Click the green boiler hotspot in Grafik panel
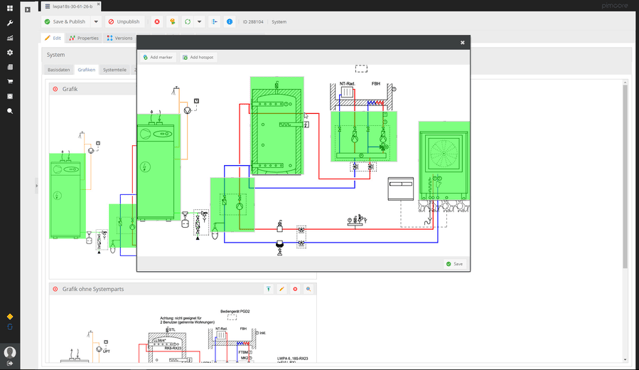Viewport: 639px width, 370px height. [x=68, y=196]
